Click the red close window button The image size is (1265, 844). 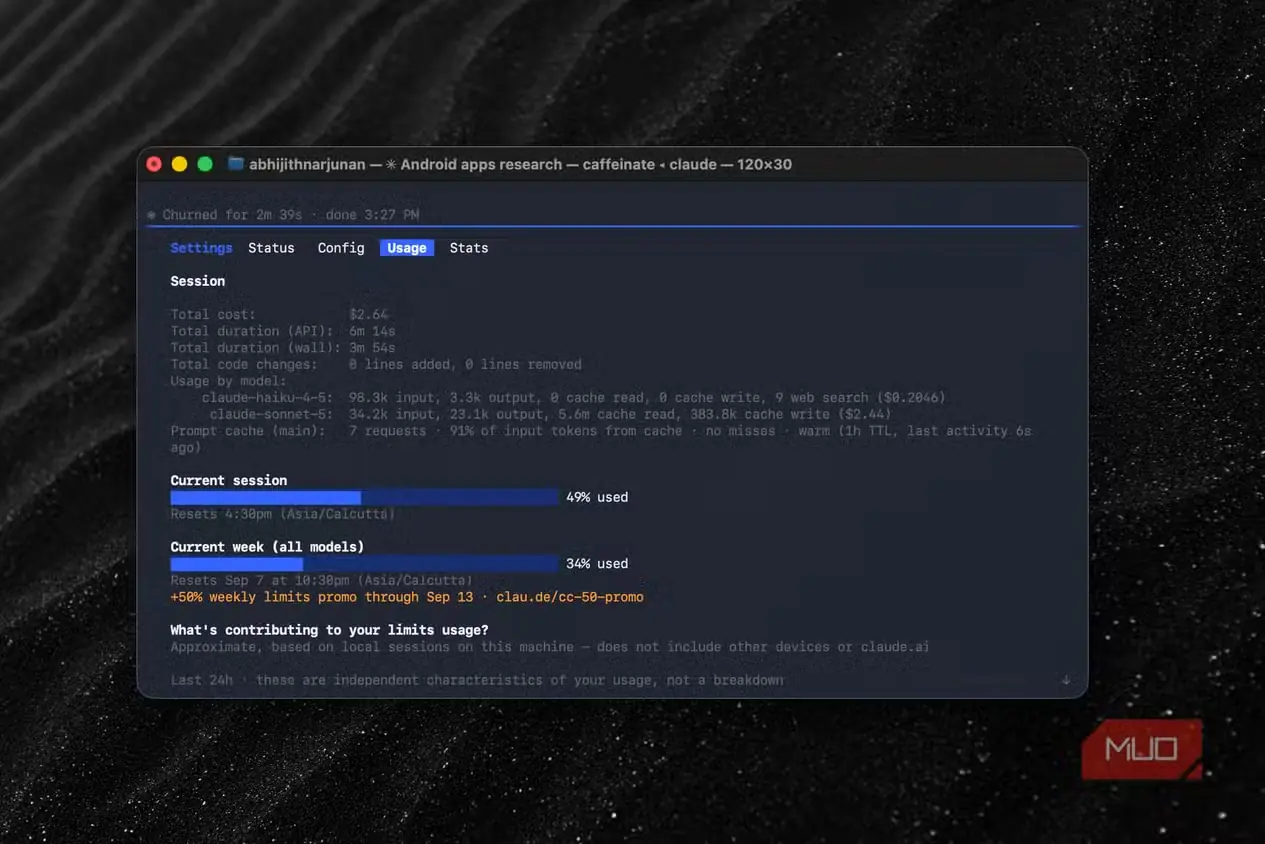(154, 164)
